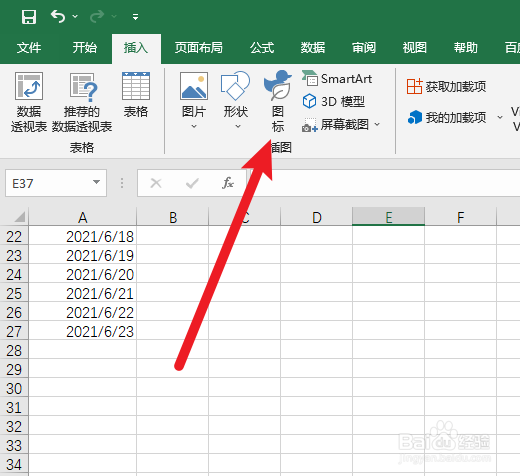Select row 28 header
Viewport: 520px width, 476px height.
click(x=14, y=350)
